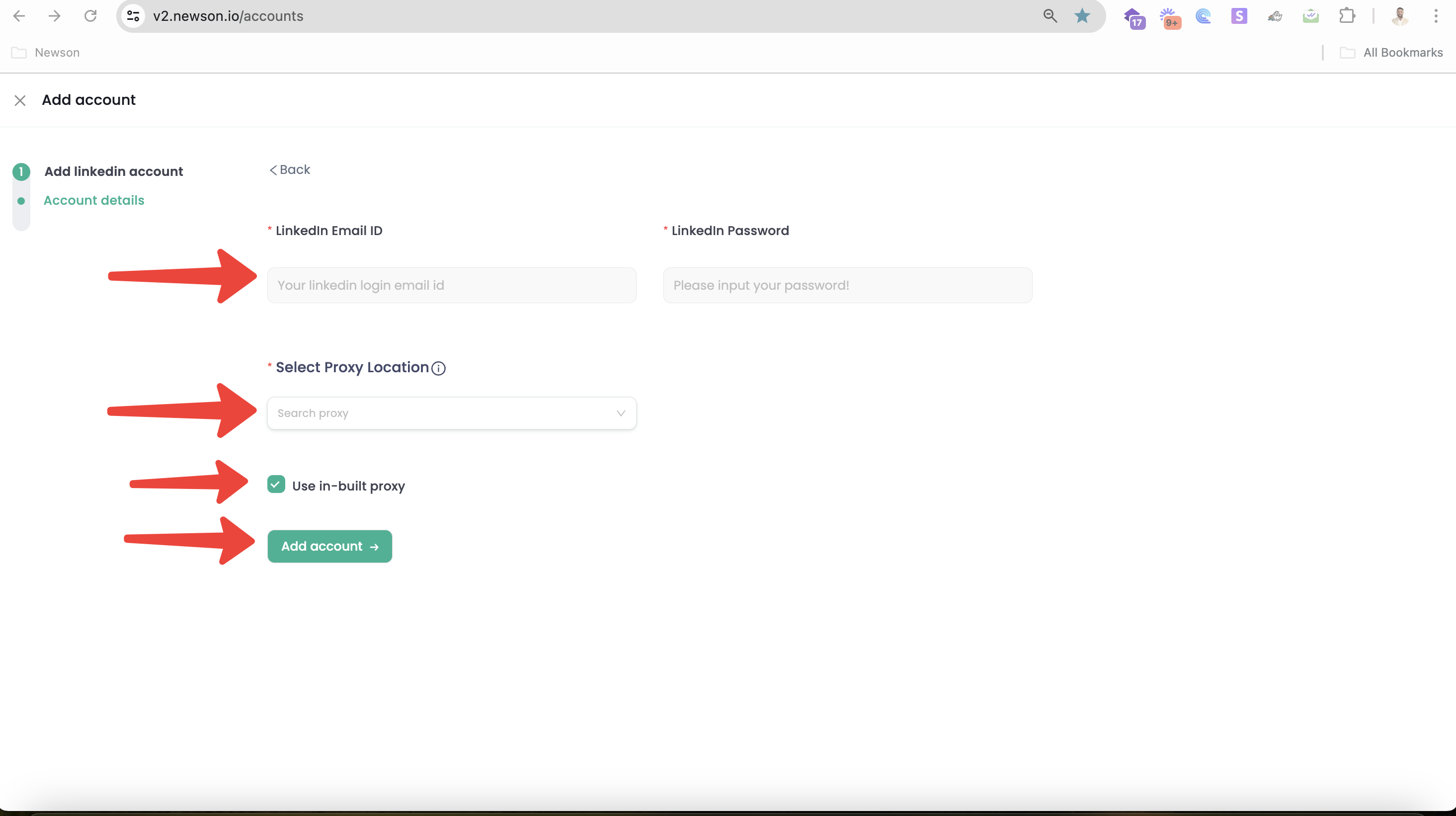Expand the Search proxy dropdown arrow

click(x=621, y=413)
